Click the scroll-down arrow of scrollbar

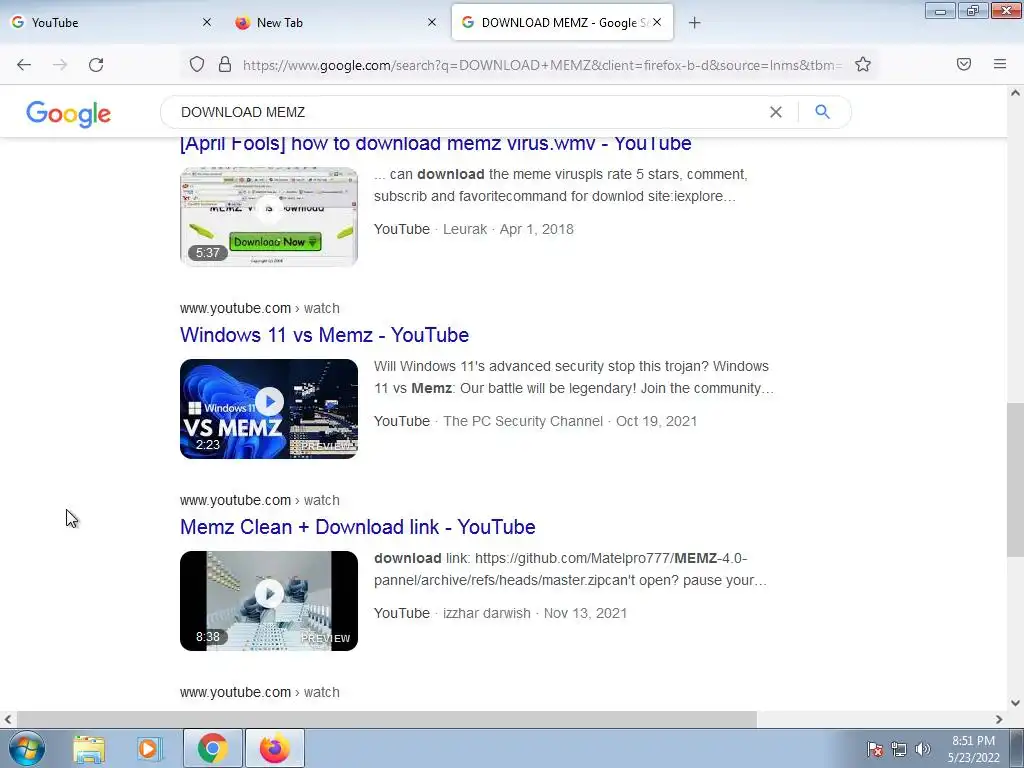tap(1015, 703)
